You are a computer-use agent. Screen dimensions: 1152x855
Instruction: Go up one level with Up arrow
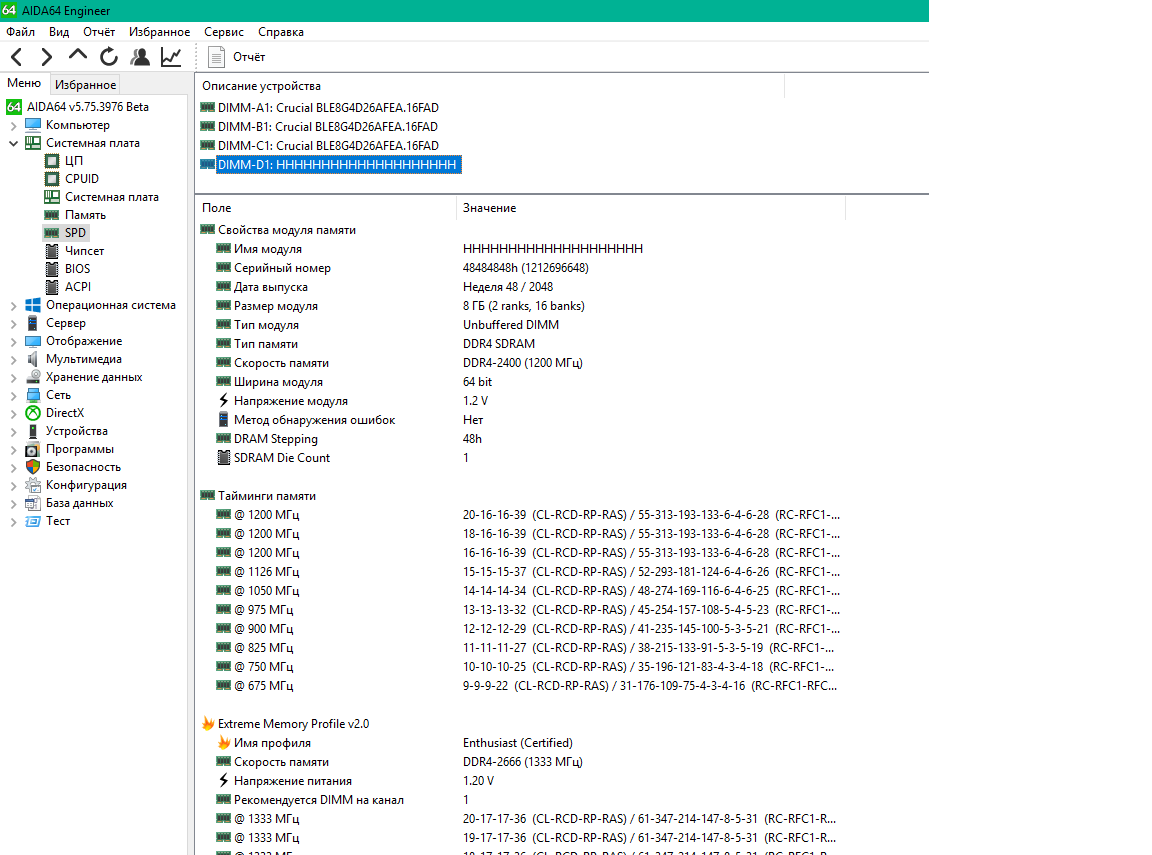[x=77, y=56]
